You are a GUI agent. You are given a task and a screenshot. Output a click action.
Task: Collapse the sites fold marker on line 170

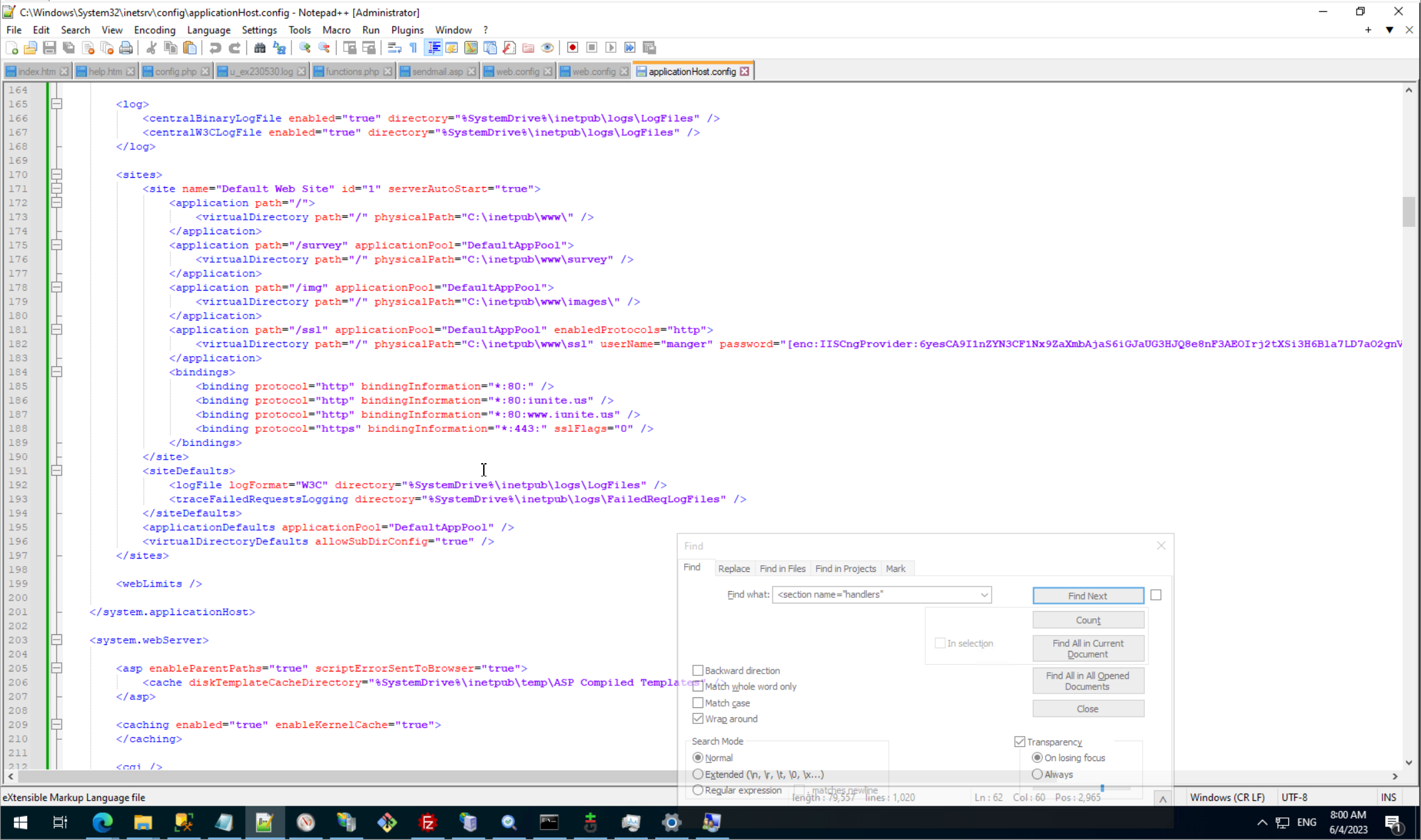(56, 175)
